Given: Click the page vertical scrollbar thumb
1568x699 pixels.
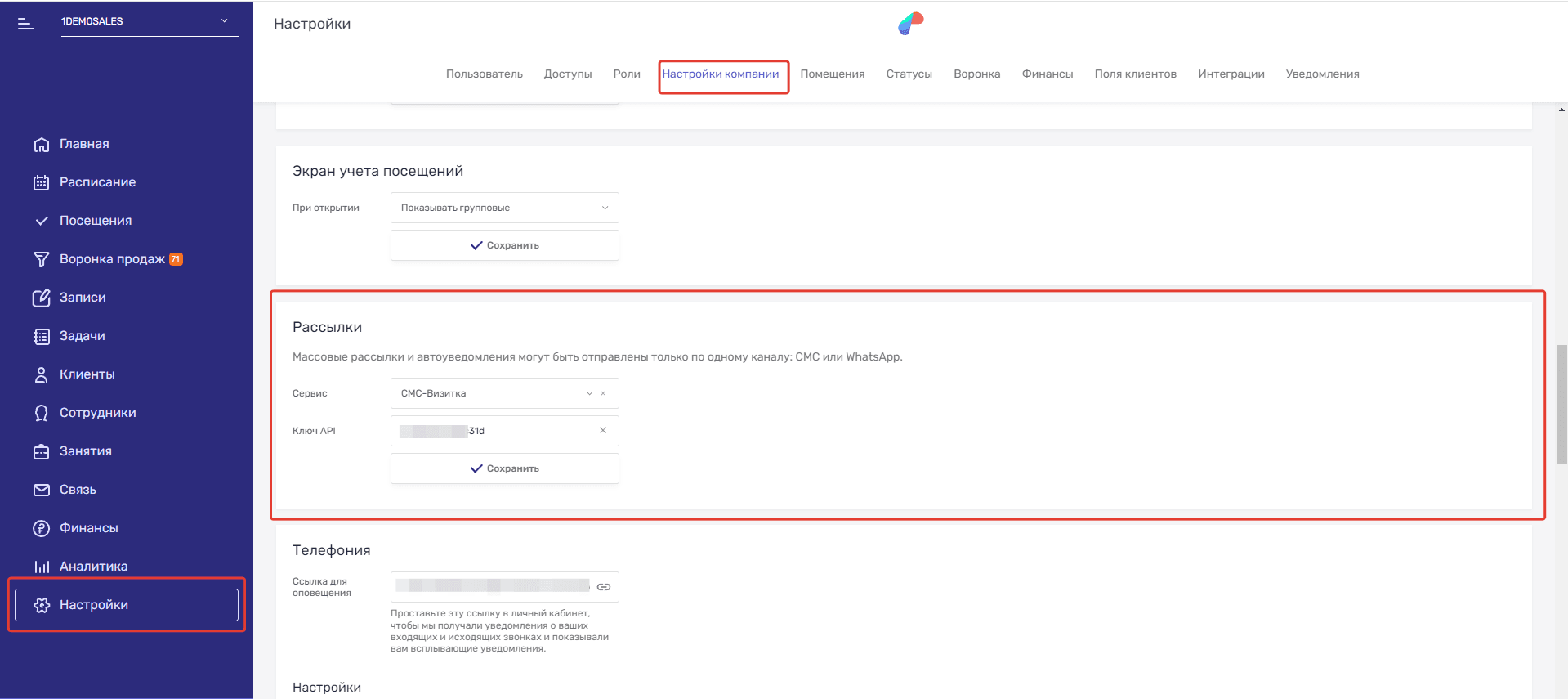Looking at the screenshot, I should [1561, 404].
